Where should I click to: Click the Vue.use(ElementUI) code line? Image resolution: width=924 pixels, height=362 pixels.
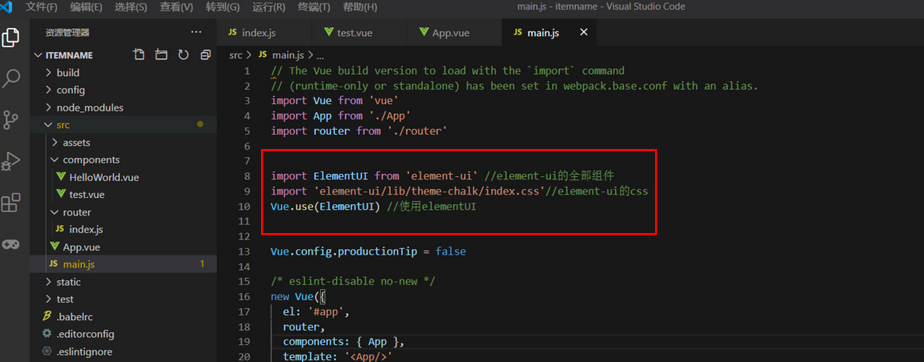[373, 207]
